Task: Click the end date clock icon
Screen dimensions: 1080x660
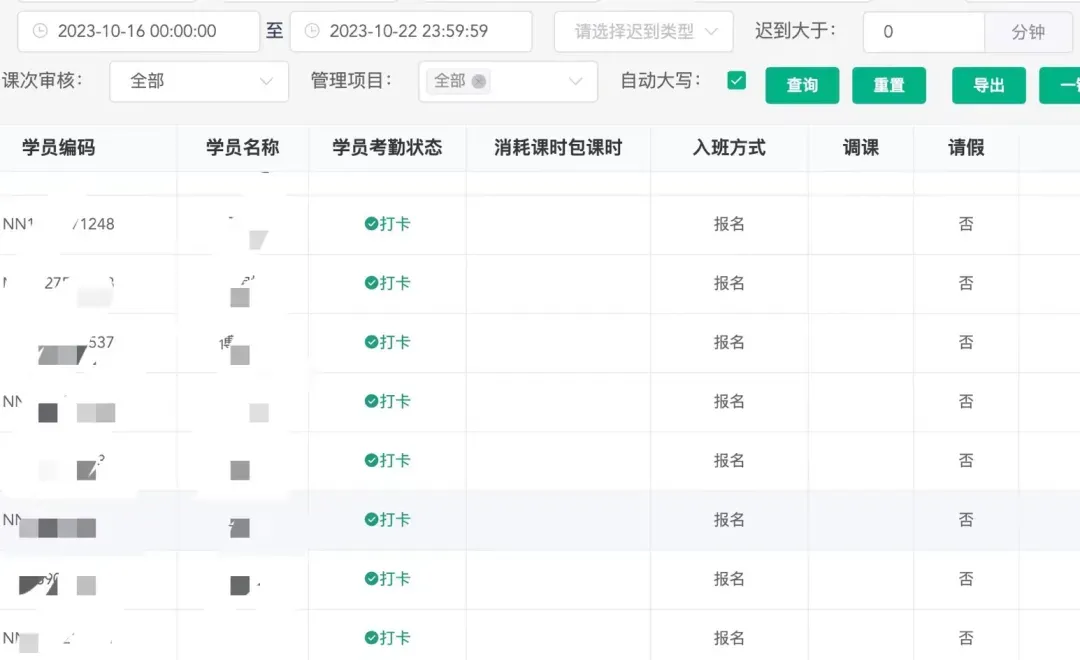Action: click(x=312, y=31)
